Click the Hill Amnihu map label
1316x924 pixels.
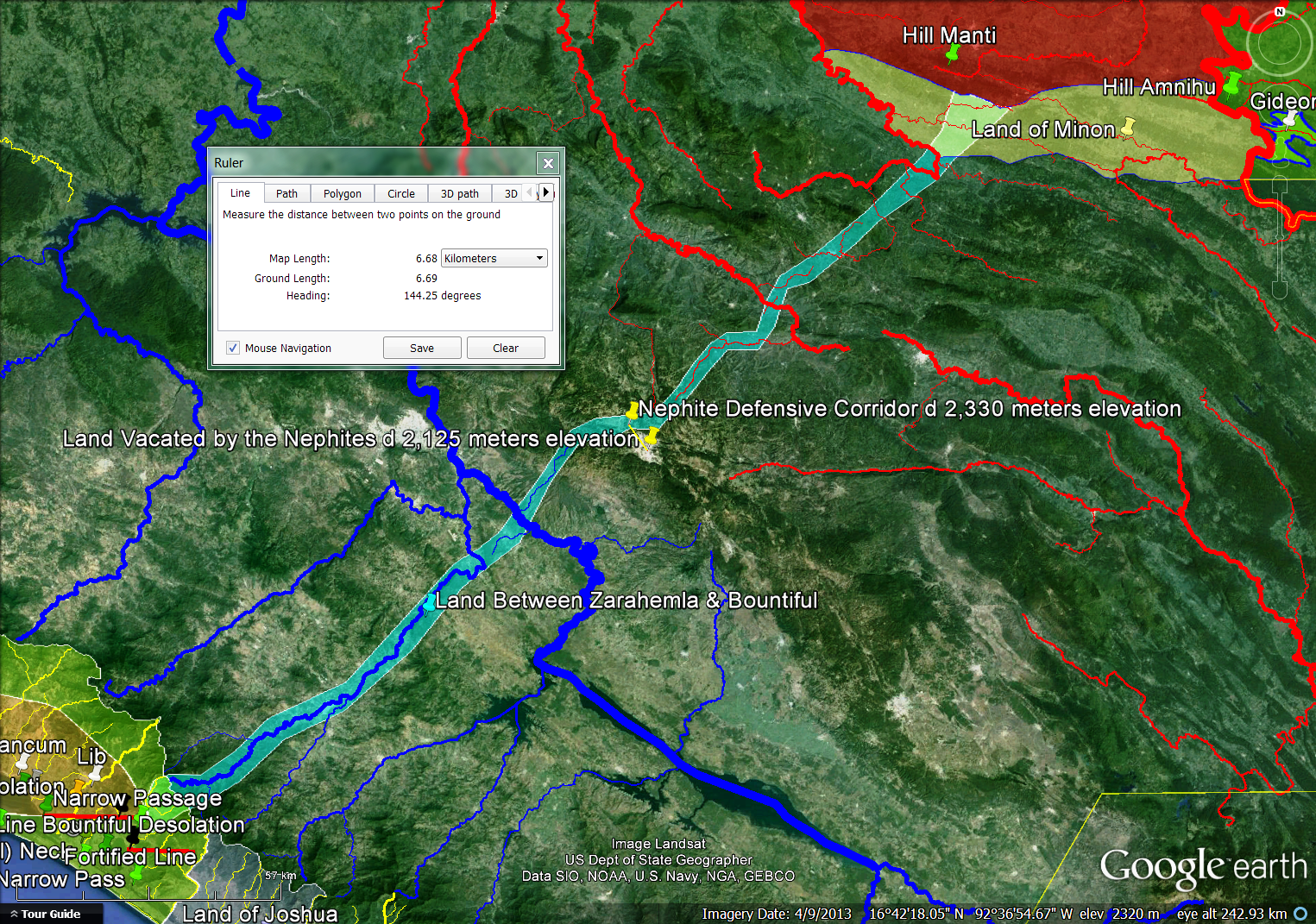[1159, 87]
